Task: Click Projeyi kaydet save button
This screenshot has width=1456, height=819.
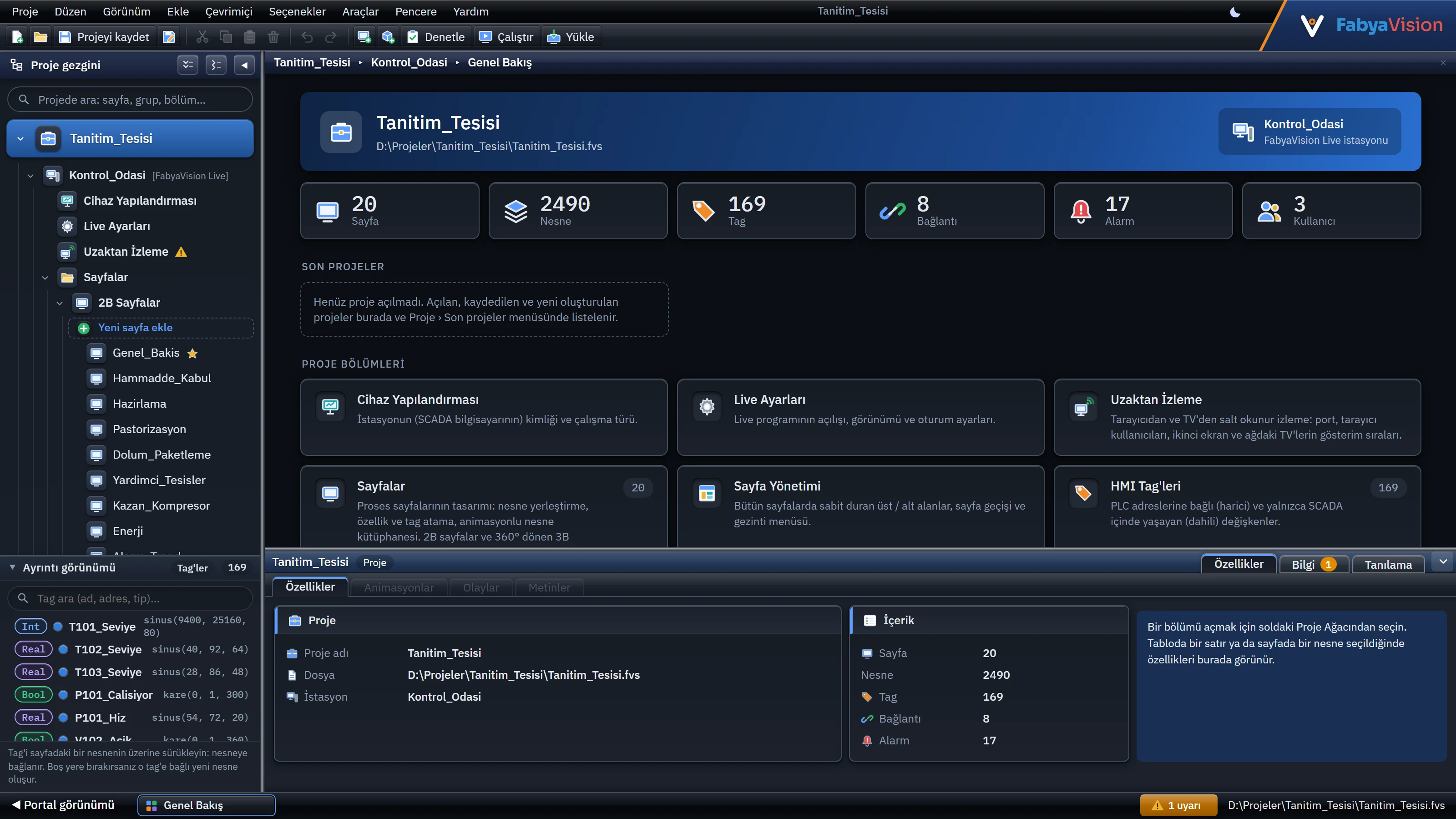Action: click(105, 37)
